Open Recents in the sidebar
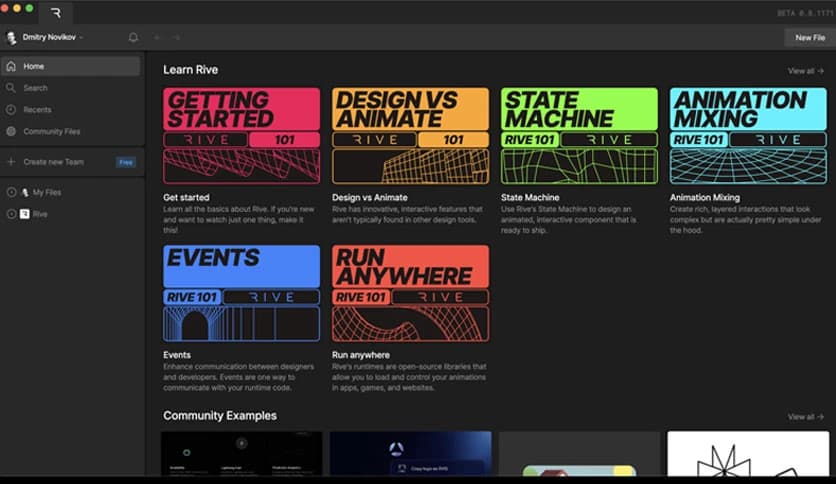The image size is (836, 484). pos(70,110)
